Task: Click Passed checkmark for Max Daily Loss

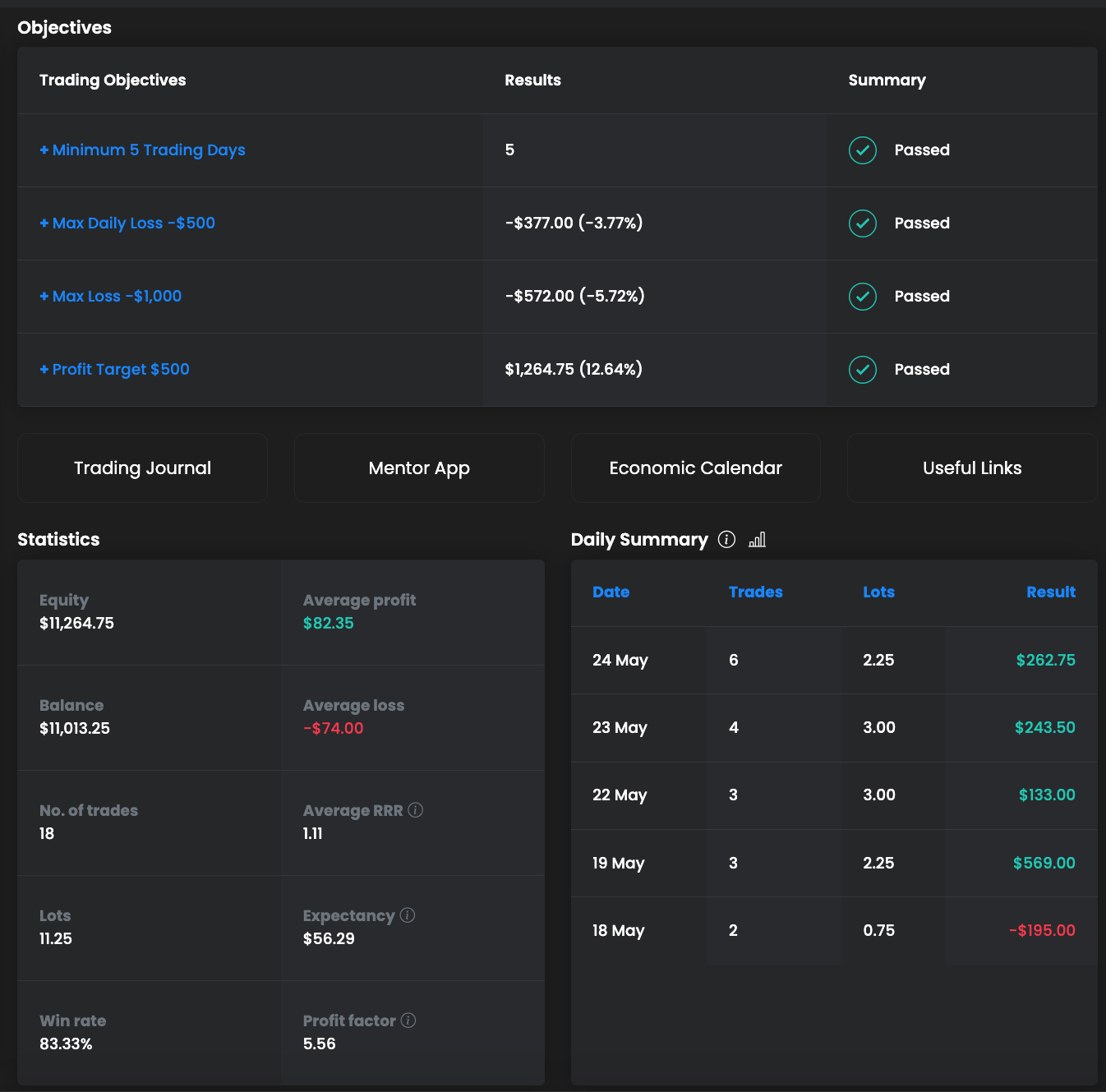Action: click(863, 223)
